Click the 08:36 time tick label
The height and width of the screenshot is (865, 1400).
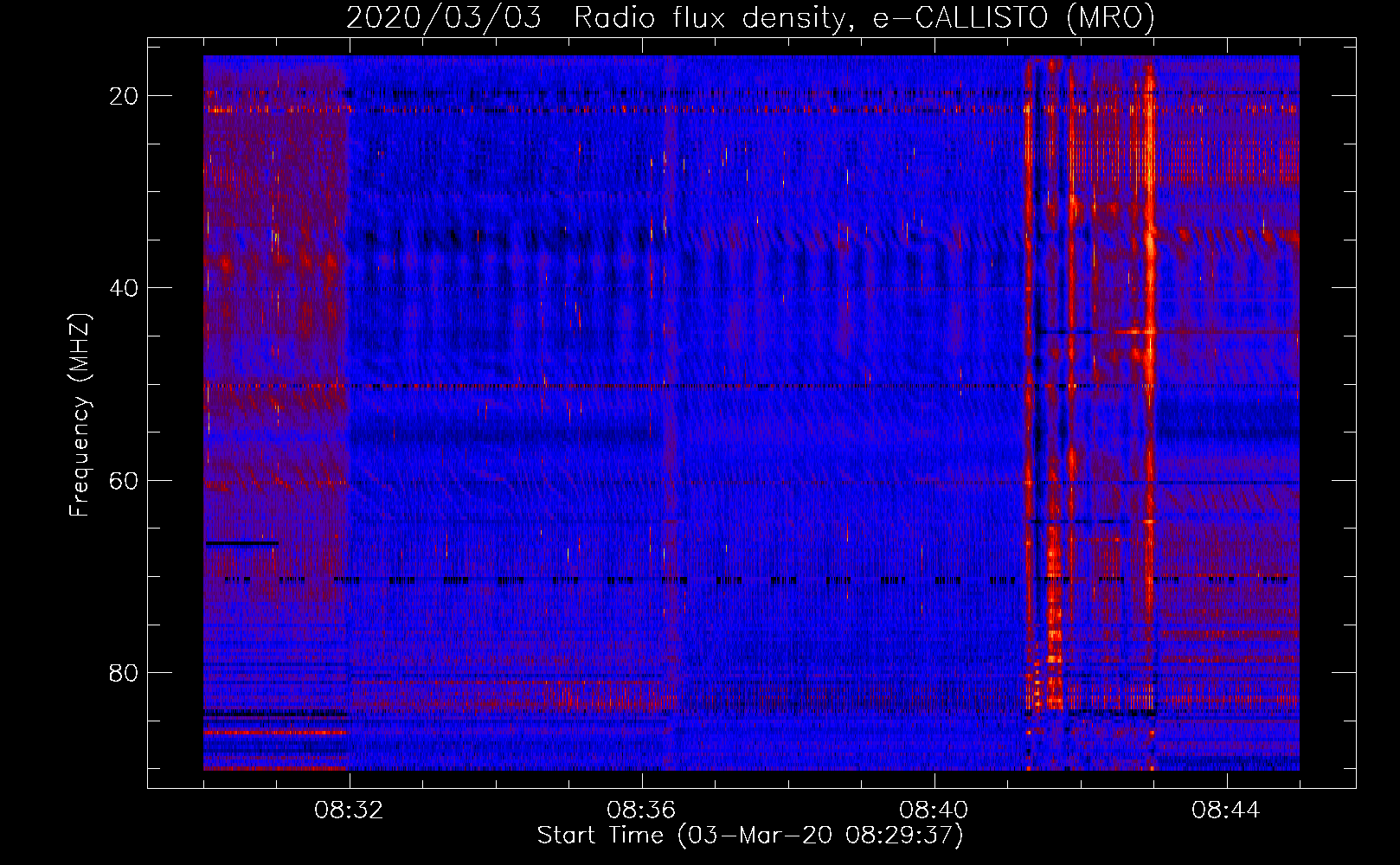pos(642,811)
